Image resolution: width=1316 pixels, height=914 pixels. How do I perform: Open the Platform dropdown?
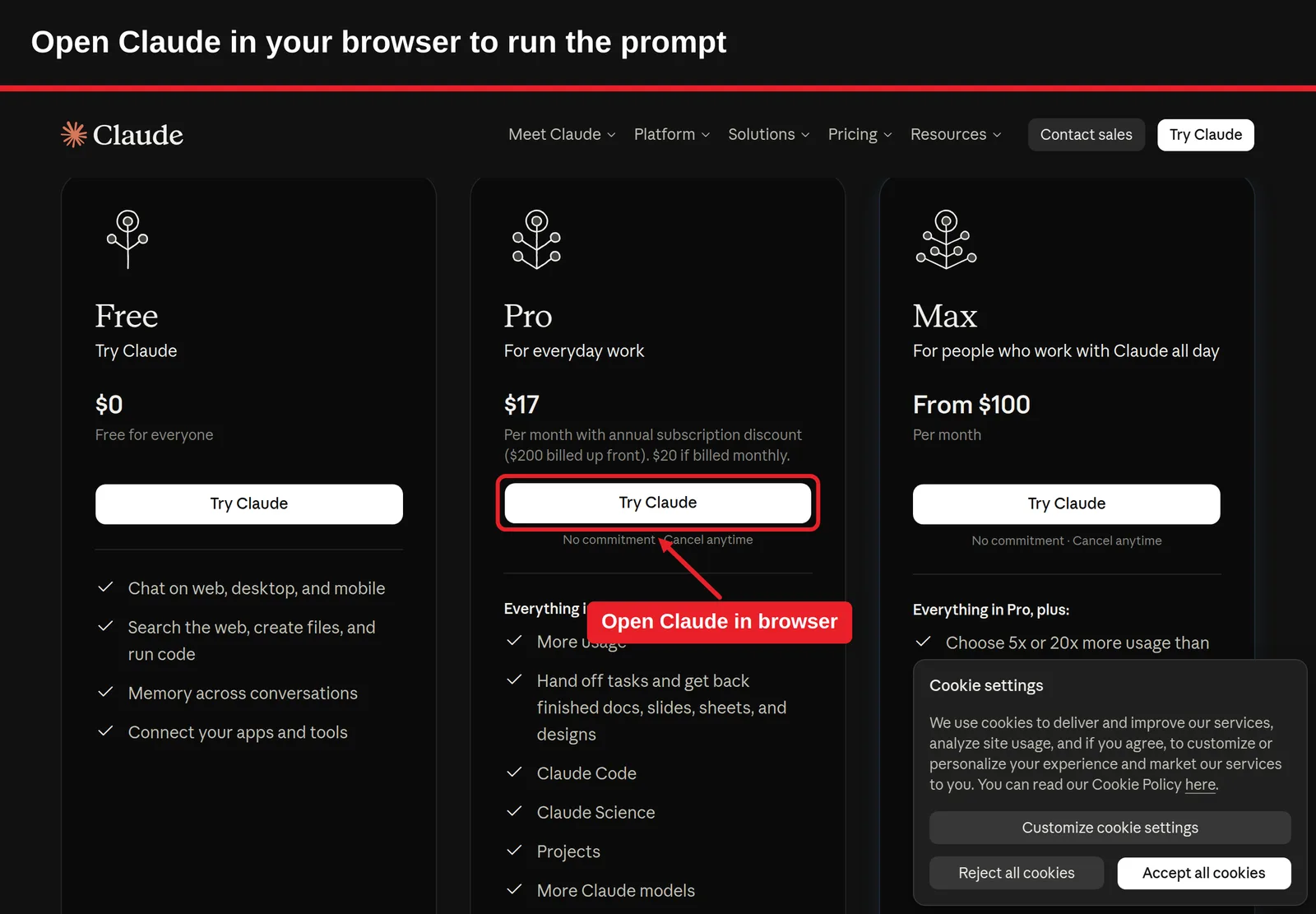pos(672,134)
